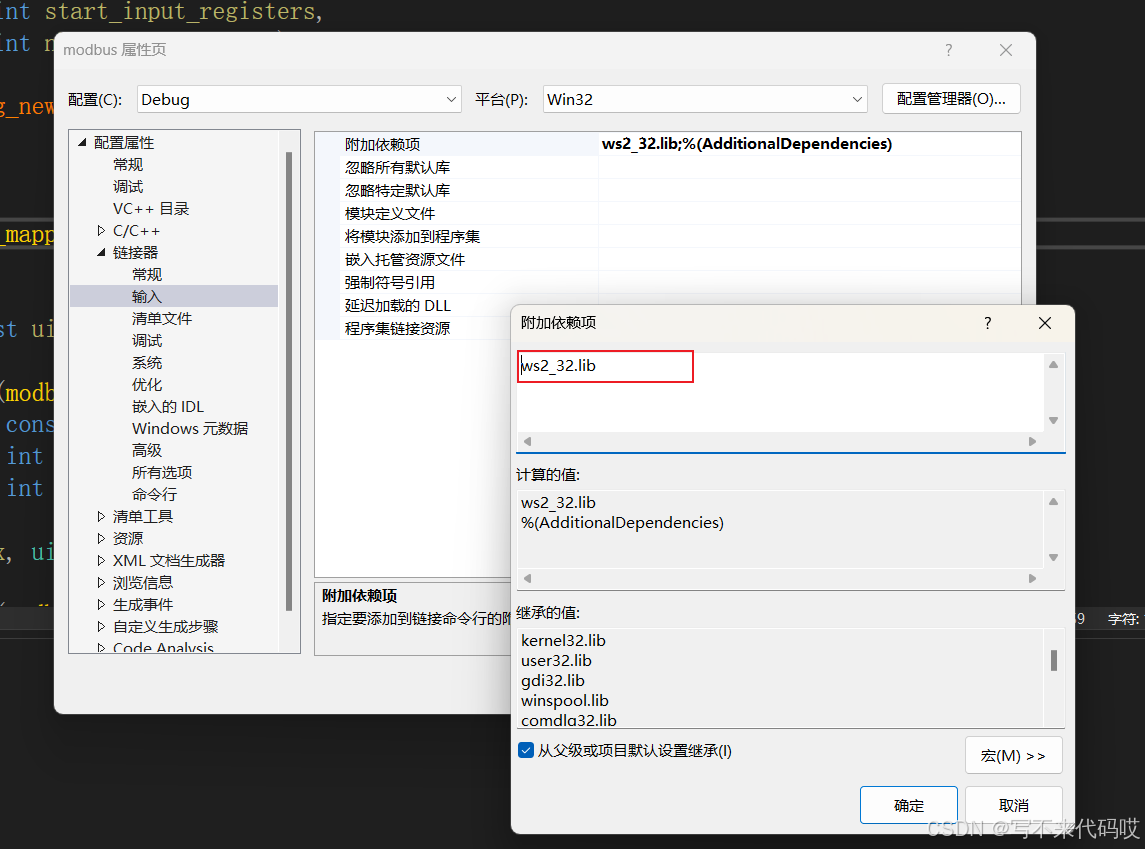Viewport: 1145px width, 849px height.
Task: Click the help icon in the 附加依赖项 dialog
Action: pos(987,323)
